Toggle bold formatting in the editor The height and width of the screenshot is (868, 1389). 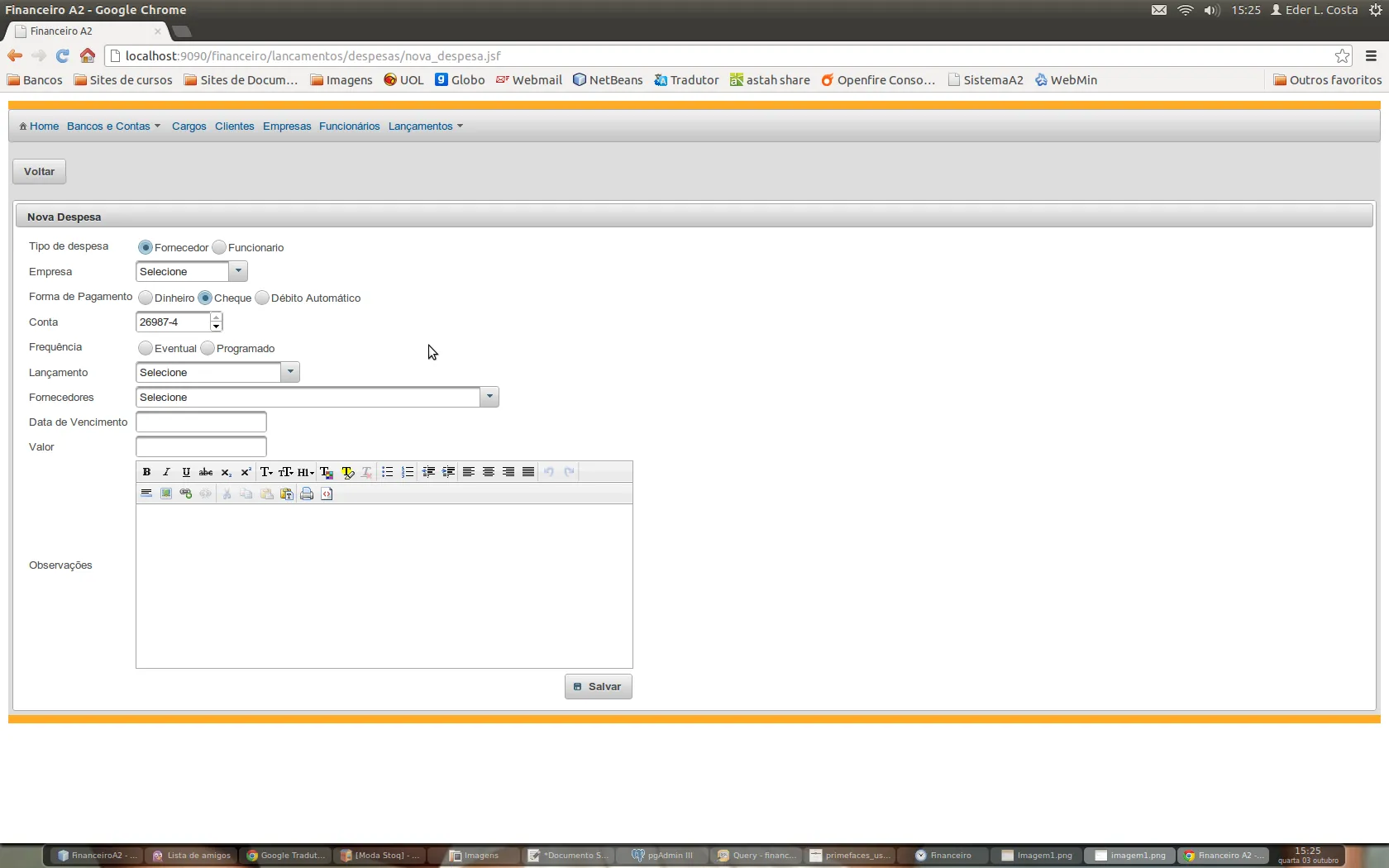[x=146, y=472]
